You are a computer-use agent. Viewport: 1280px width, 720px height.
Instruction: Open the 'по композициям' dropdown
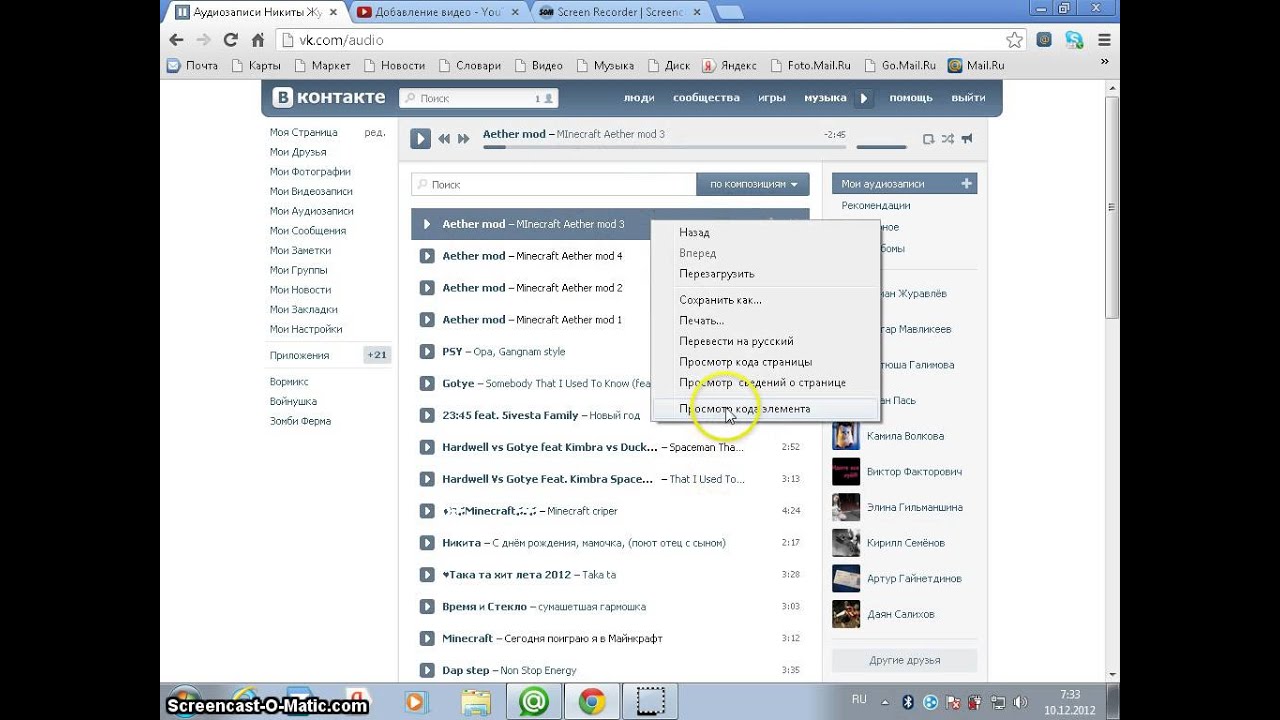click(753, 184)
